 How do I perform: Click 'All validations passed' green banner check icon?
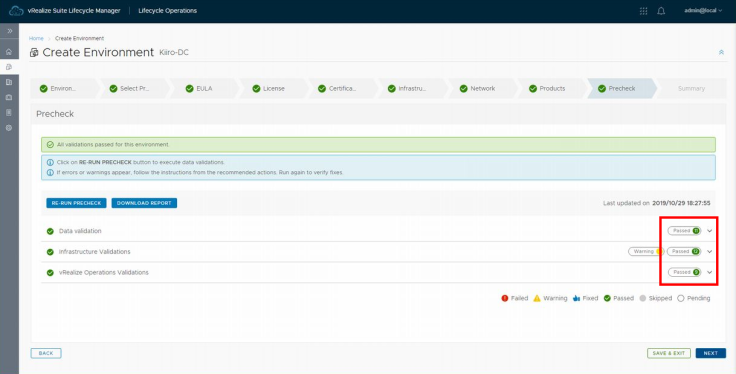(50, 145)
